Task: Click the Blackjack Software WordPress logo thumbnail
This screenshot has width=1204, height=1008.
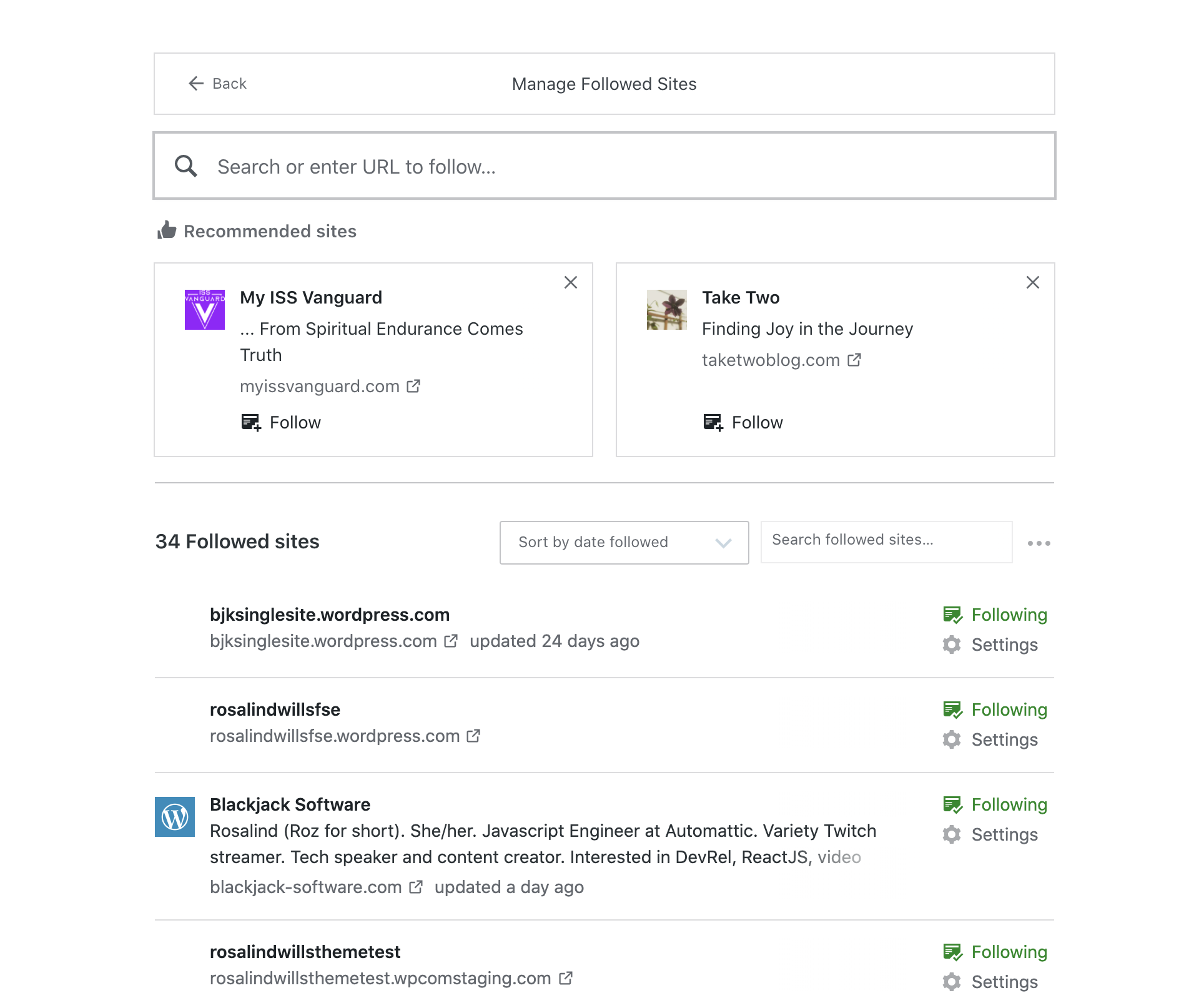Action: coord(175,817)
